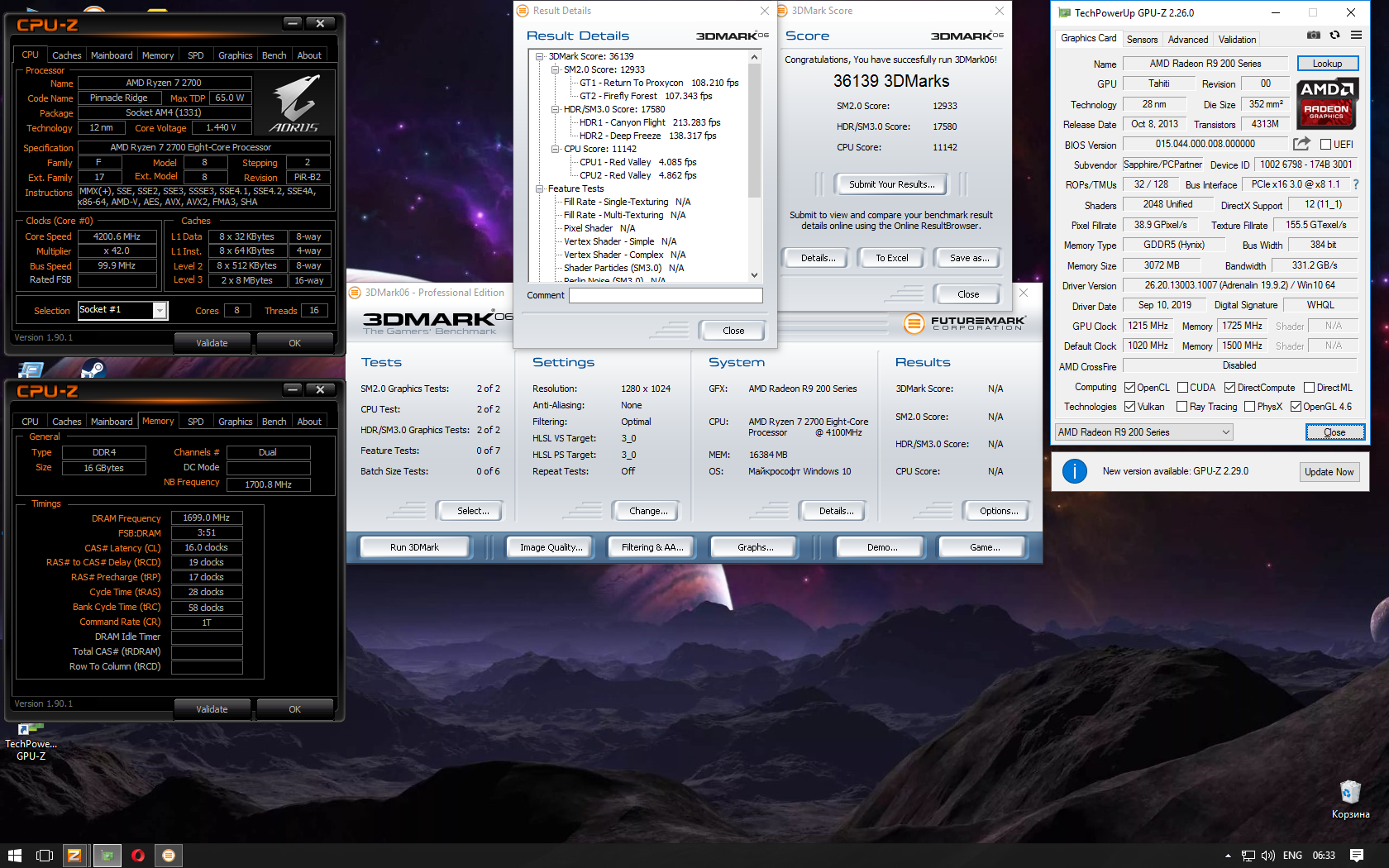
Task: Switch to the Sensors tab in GPU-Z
Action: 1142,39
